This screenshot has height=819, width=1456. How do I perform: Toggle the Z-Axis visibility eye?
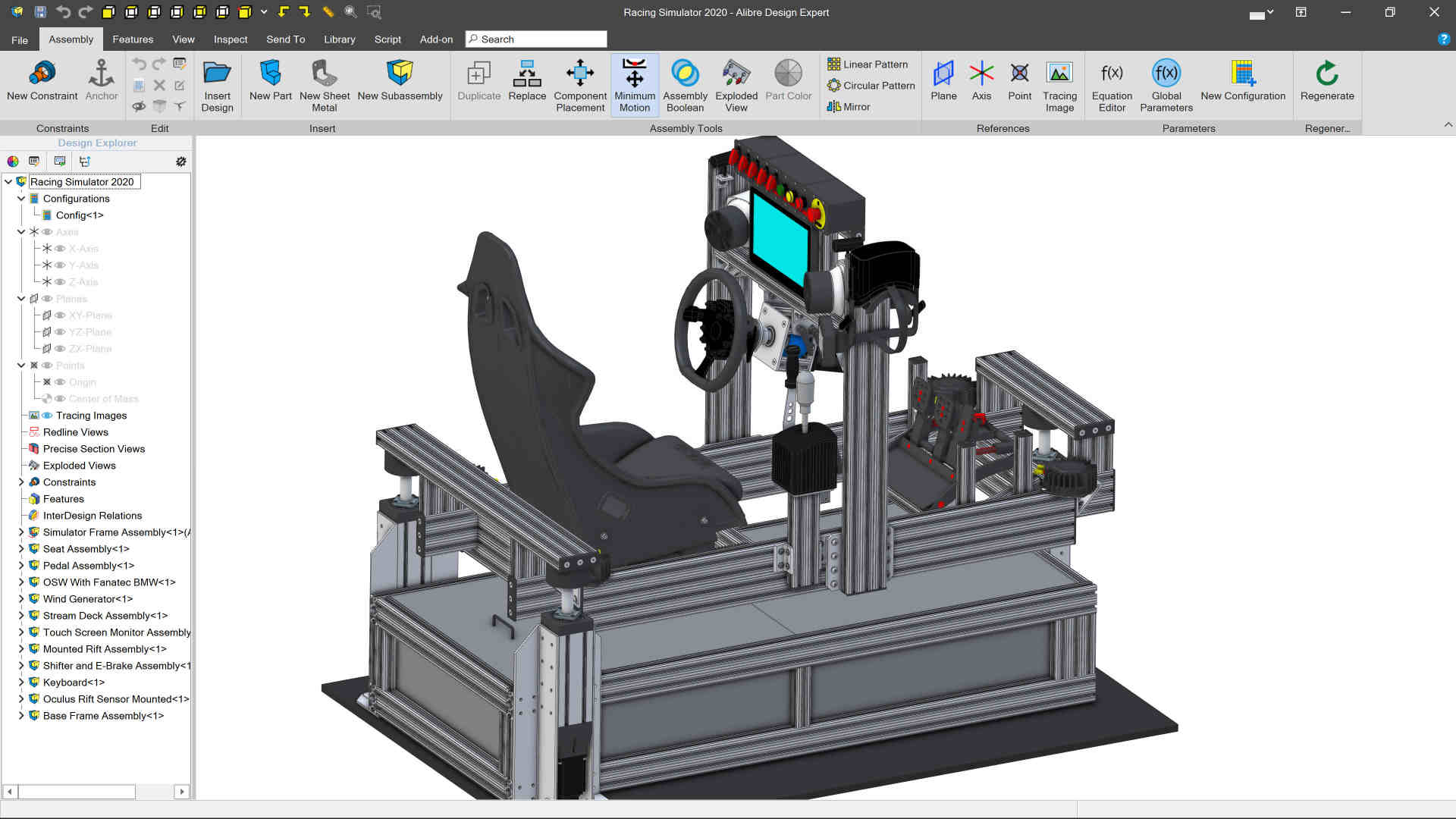pyautogui.click(x=61, y=282)
